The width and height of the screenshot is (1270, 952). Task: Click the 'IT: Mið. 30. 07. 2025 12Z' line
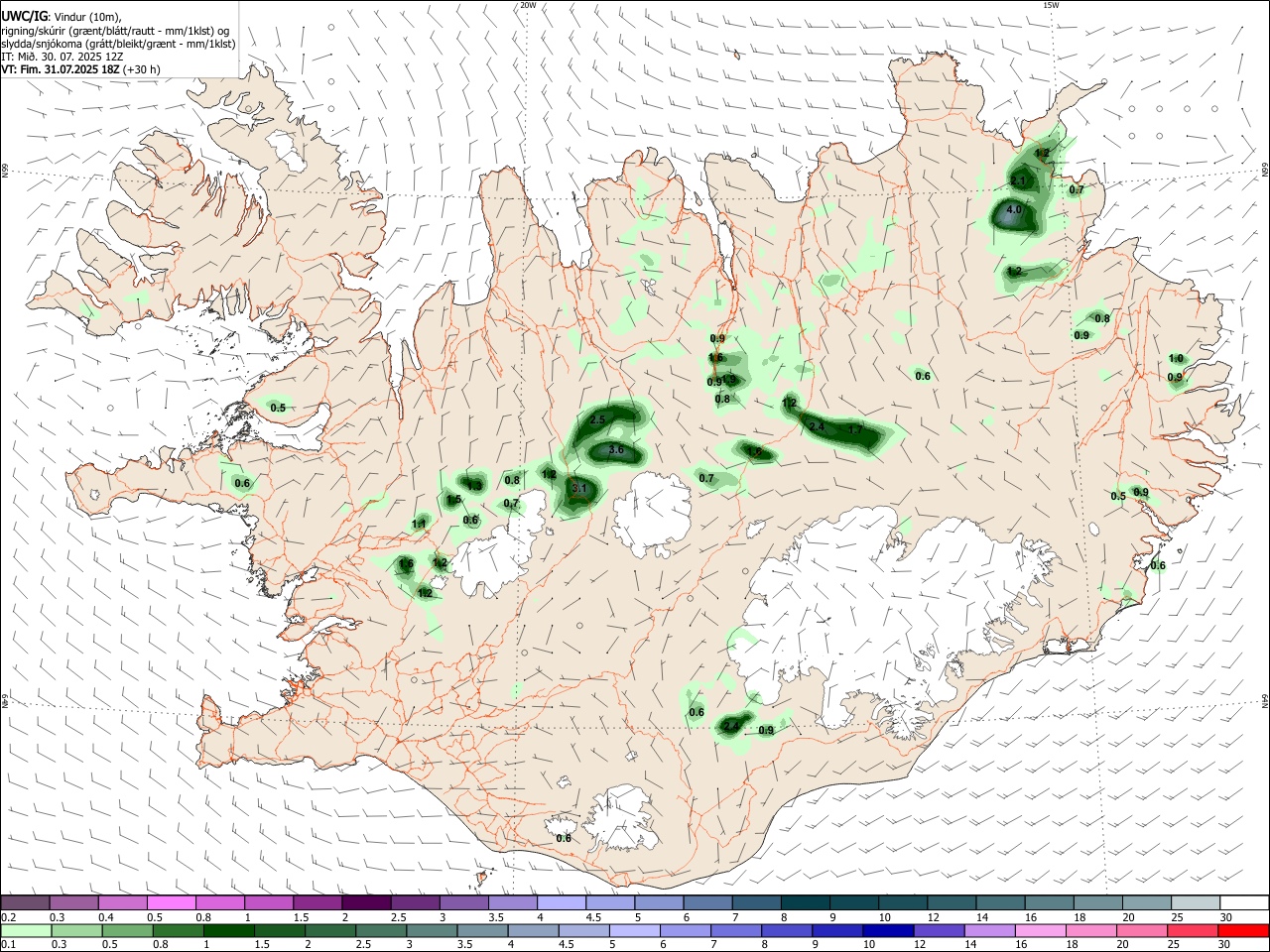(x=62, y=57)
